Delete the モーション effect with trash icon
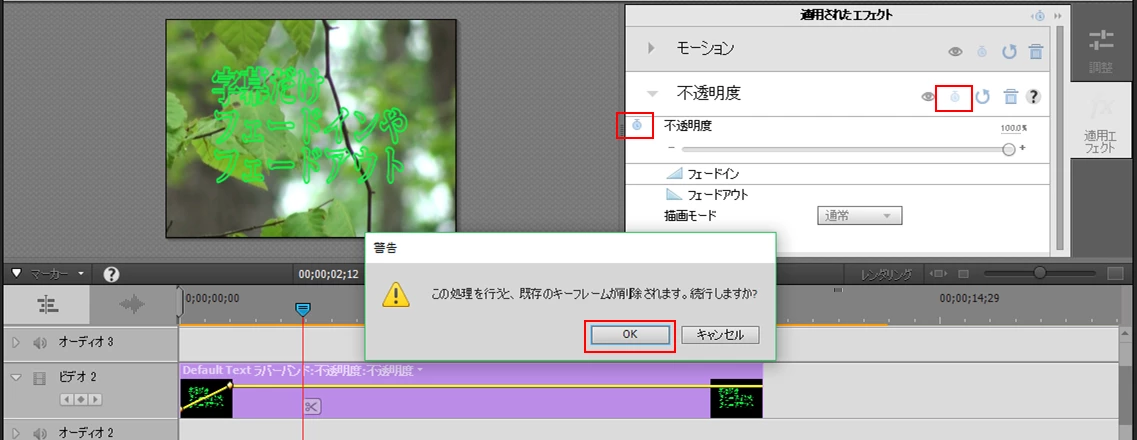This screenshot has height=440, width=1137. pyautogui.click(x=1036, y=51)
